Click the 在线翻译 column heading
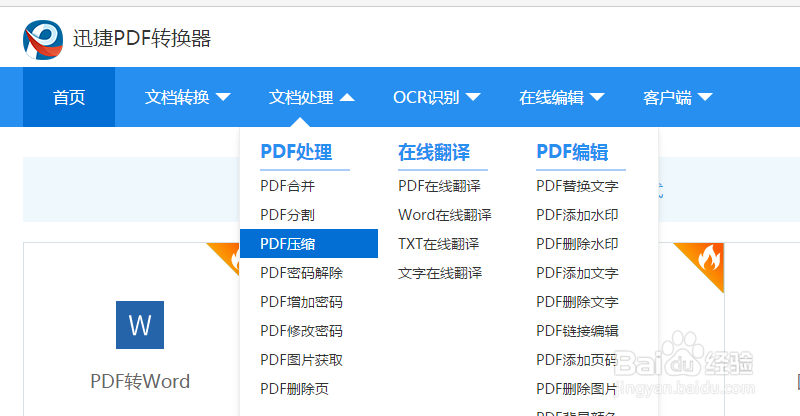The image size is (800, 416). coord(434,152)
